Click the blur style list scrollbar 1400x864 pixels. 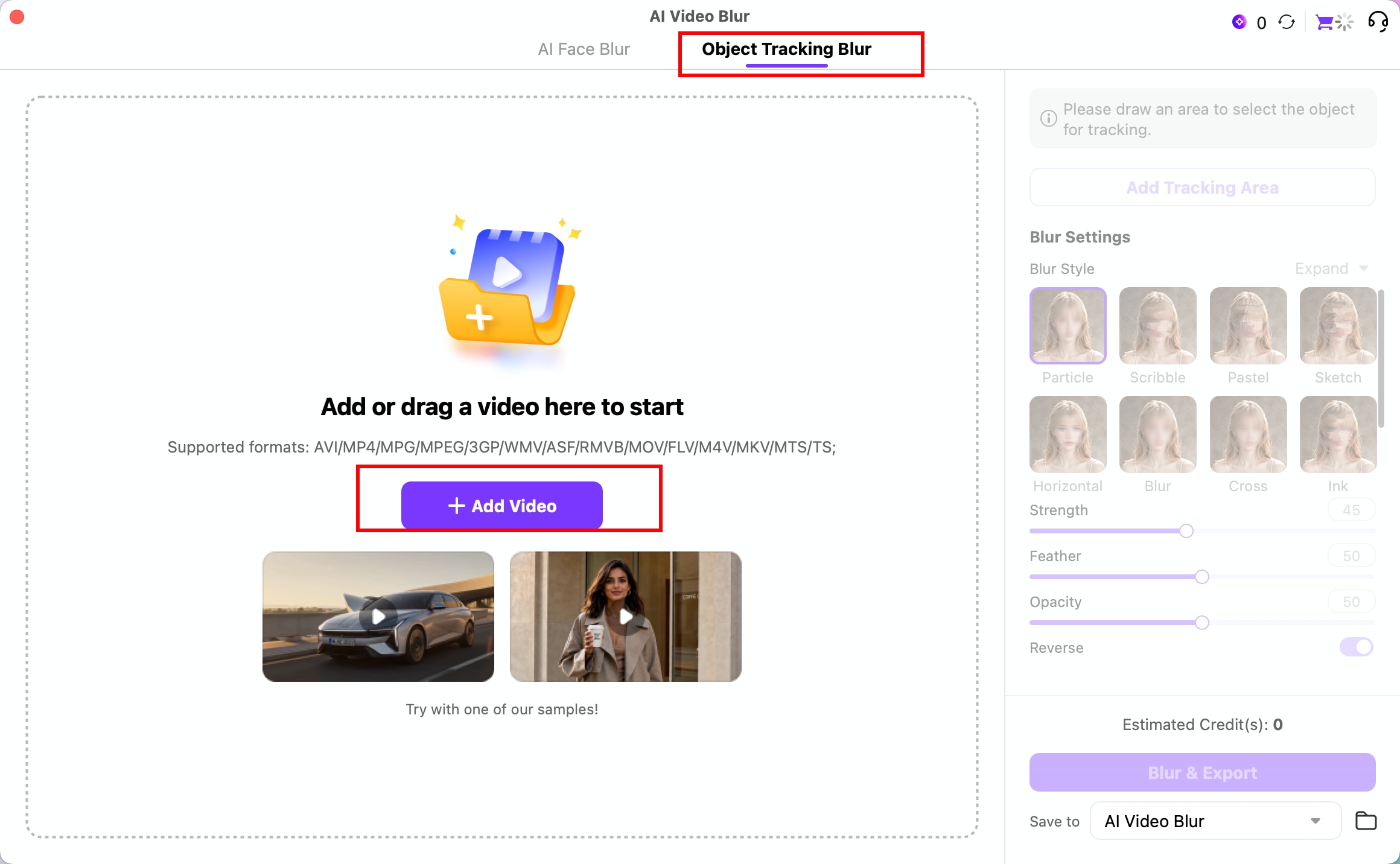click(1381, 358)
